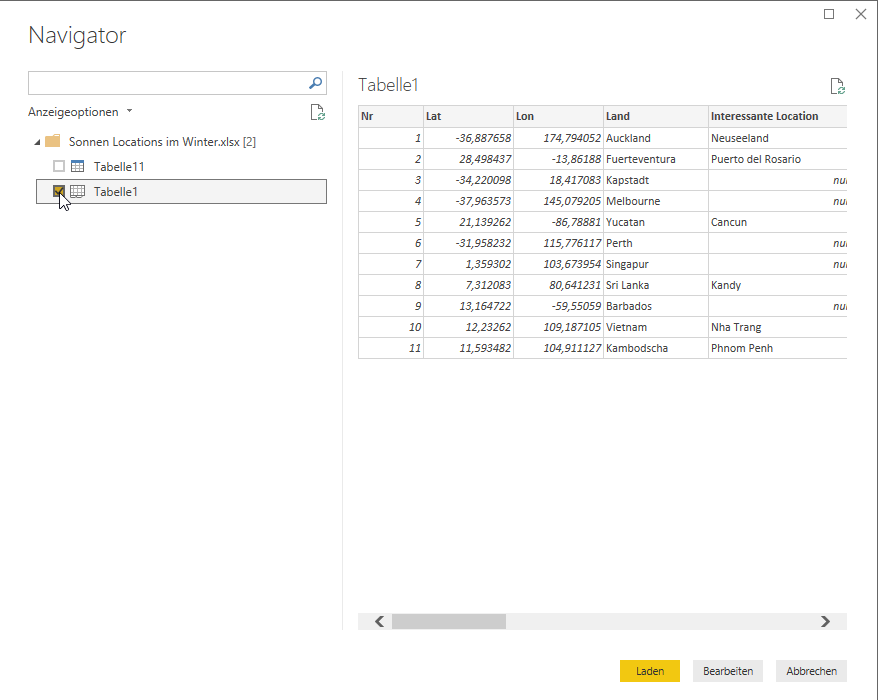This screenshot has width=878, height=700.
Task: Click the scroll left arrow
Action: click(x=379, y=621)
